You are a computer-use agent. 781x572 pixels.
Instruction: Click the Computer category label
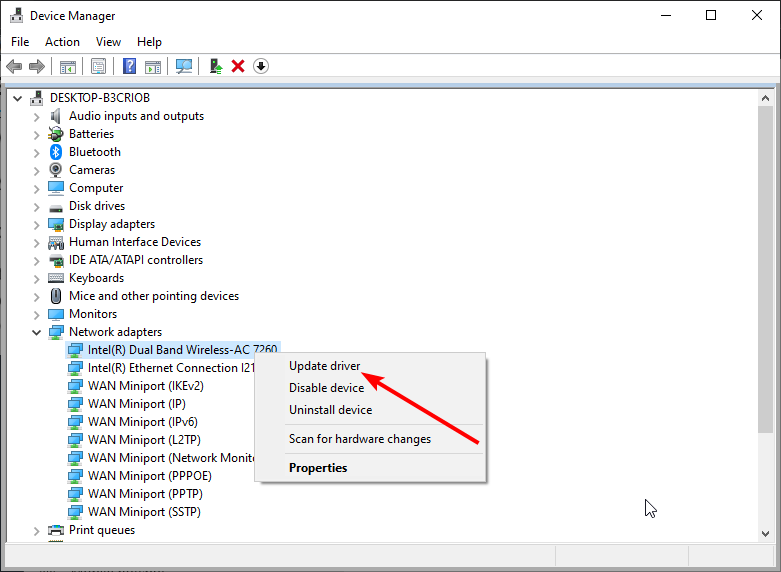click(96, 188)
